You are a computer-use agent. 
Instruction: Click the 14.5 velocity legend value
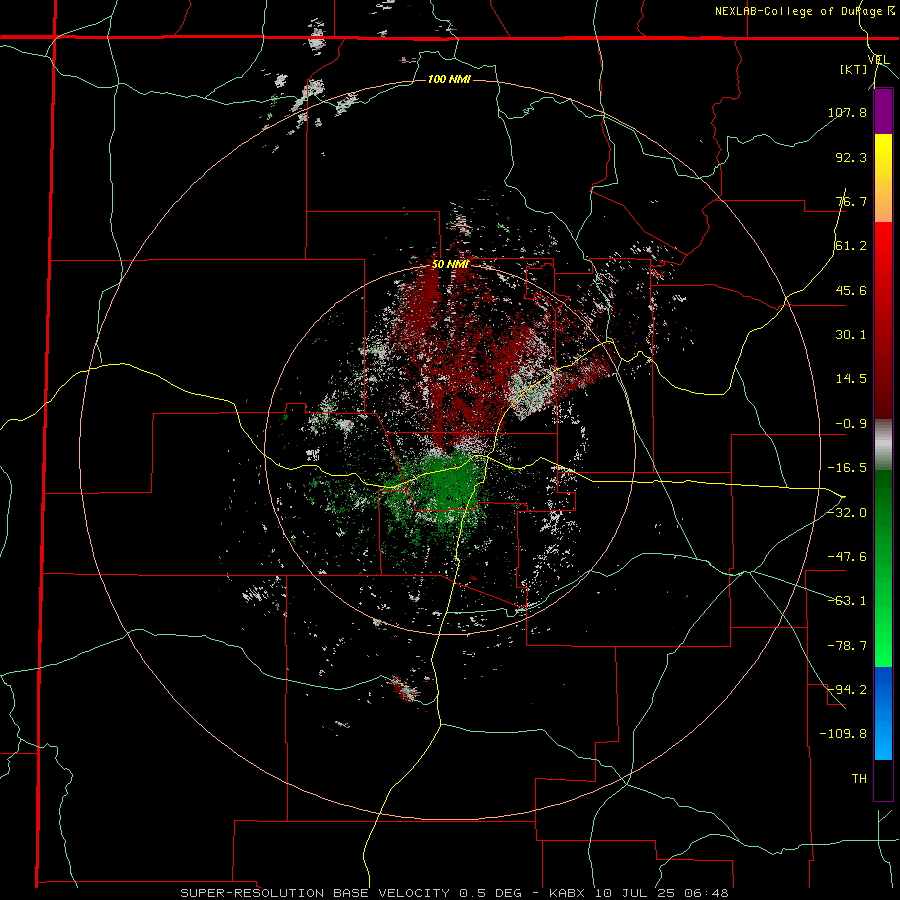click(851, 379)
